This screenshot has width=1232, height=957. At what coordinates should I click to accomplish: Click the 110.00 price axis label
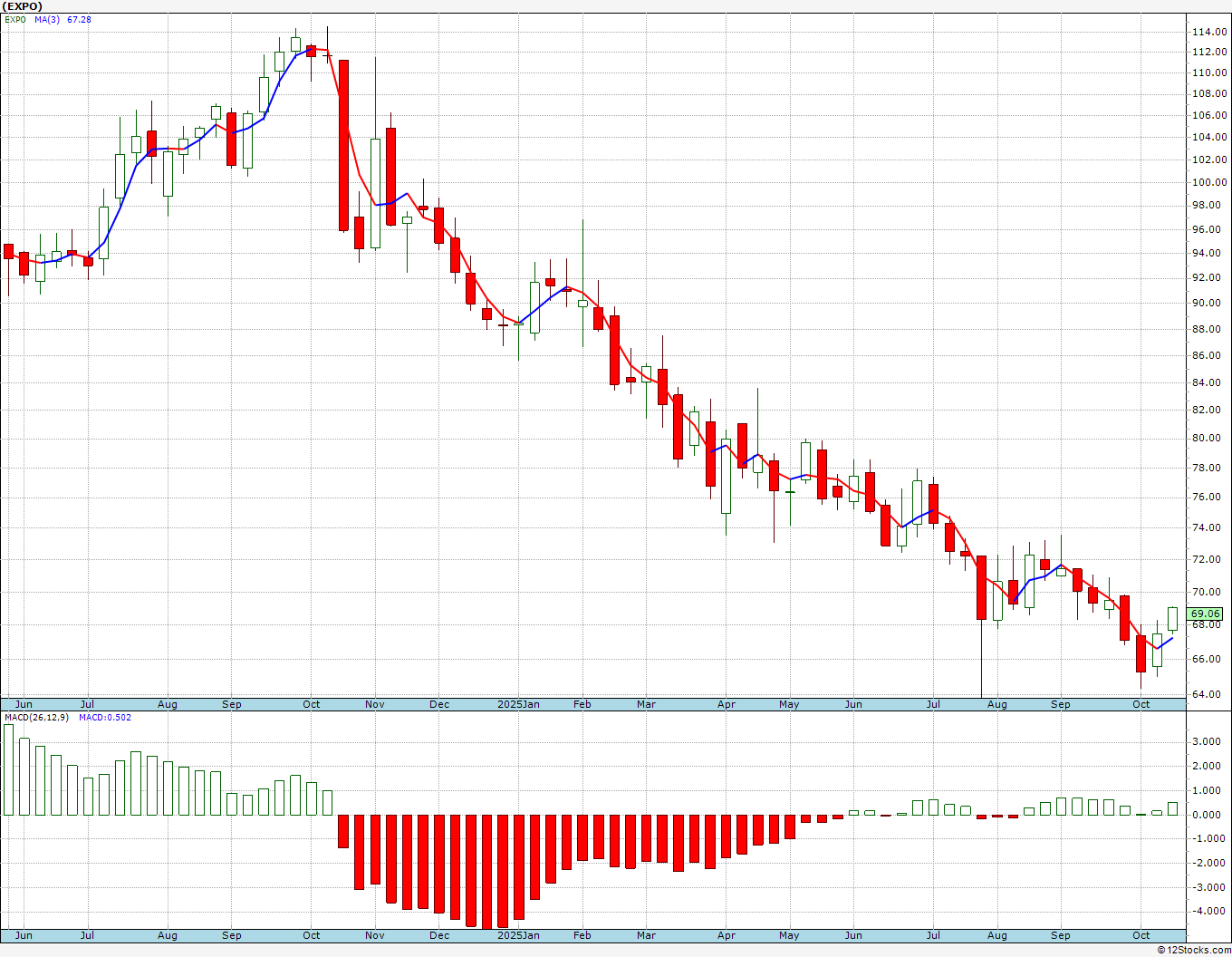[x=1209, y=72]
